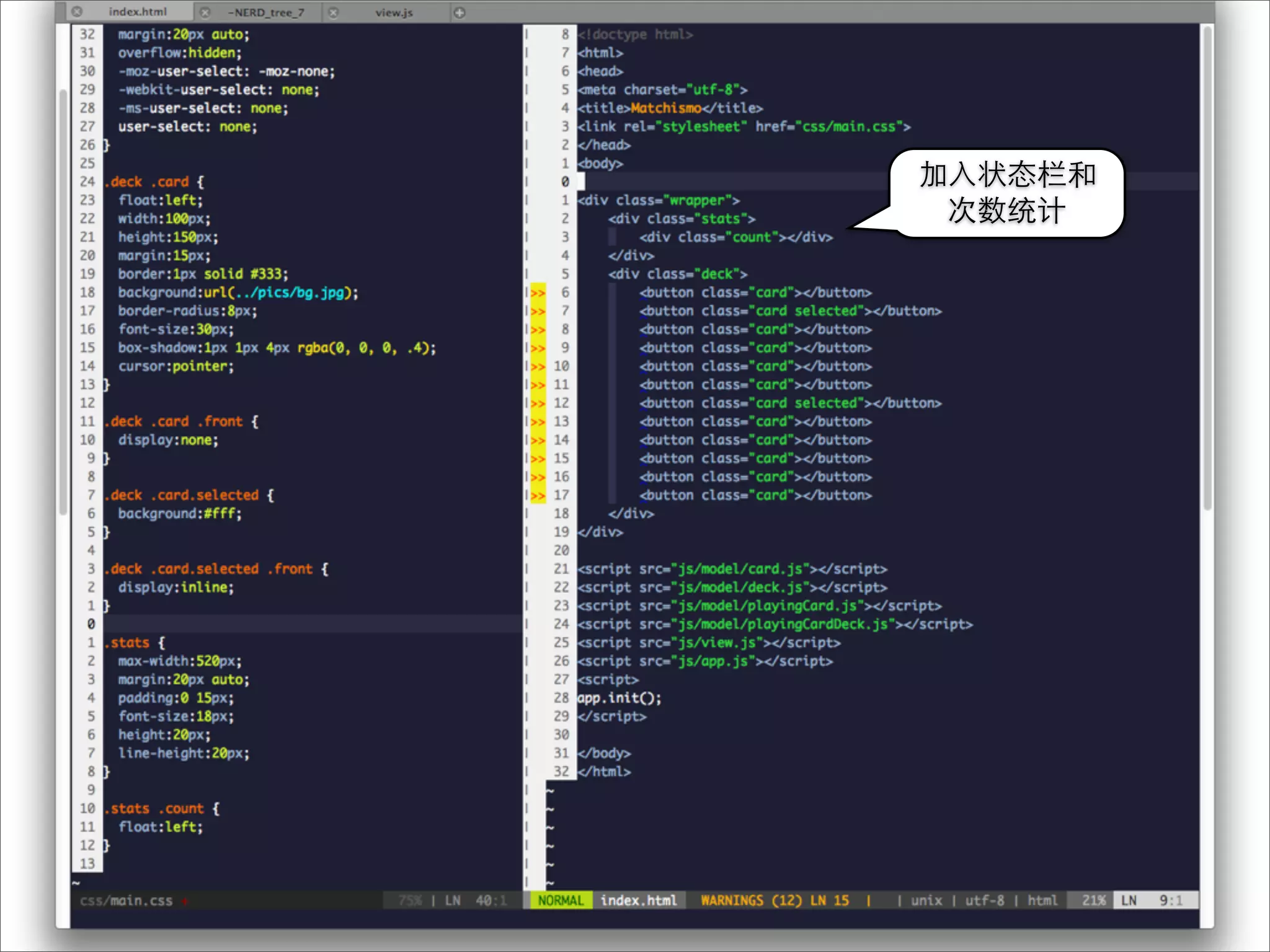Click the <meta charset="utf-8"> line
Image resolution: width=1270 pixels, height=952 pixels.
[x=663, y=90]
